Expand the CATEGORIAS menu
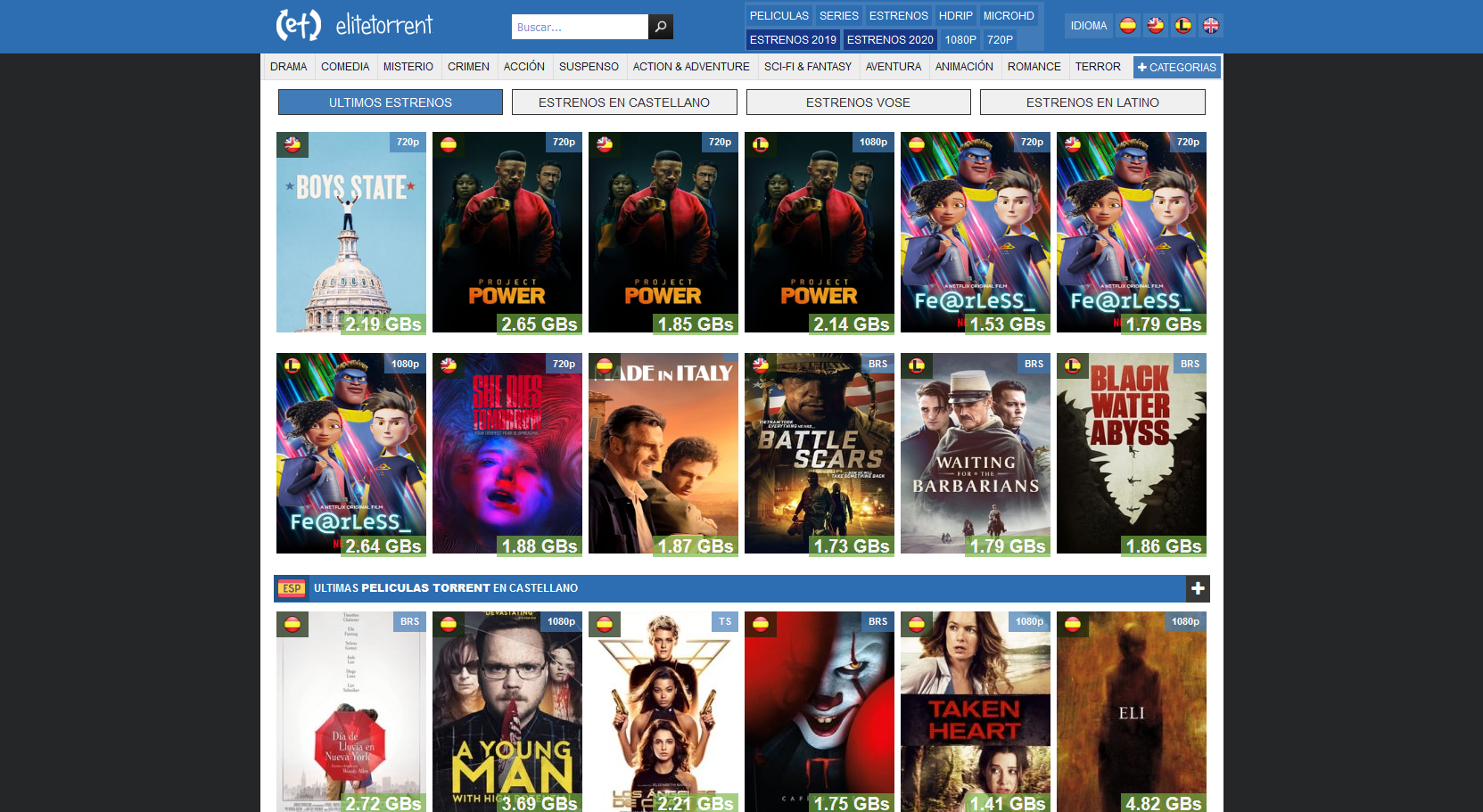This screenshot has height=812, width=1483. tap(1176, 67)
